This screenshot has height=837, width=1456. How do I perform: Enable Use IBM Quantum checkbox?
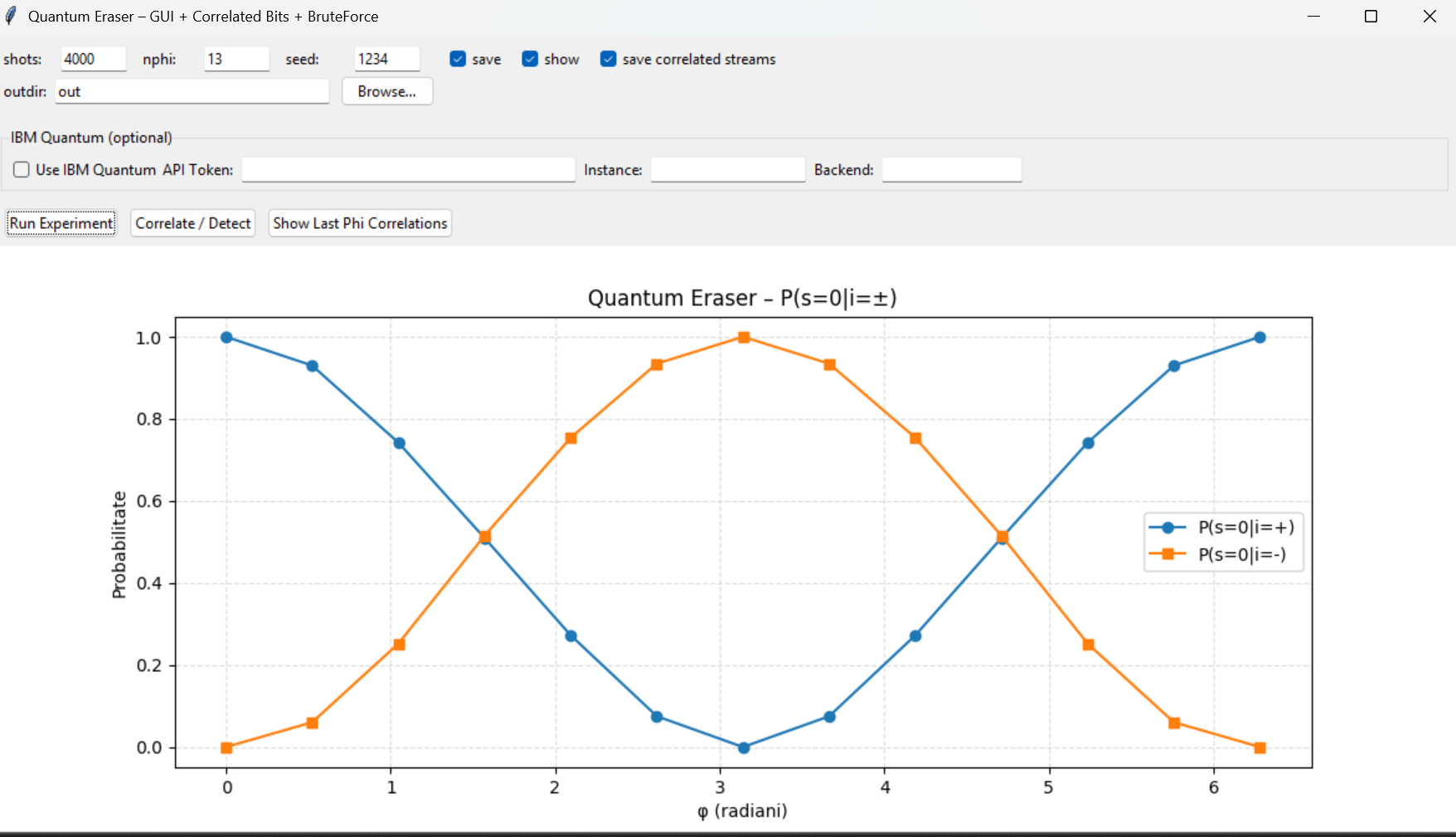[x=22, y=170]
